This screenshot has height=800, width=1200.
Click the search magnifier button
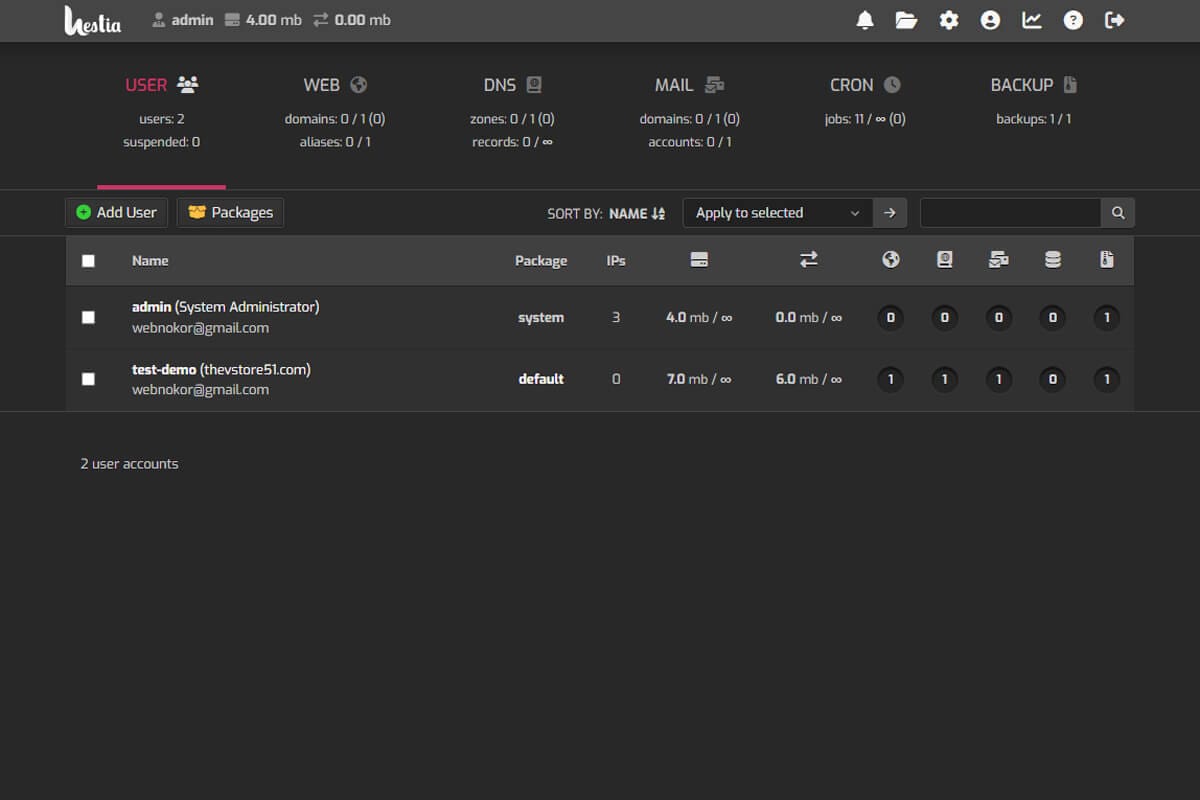tap(1118, 213)
